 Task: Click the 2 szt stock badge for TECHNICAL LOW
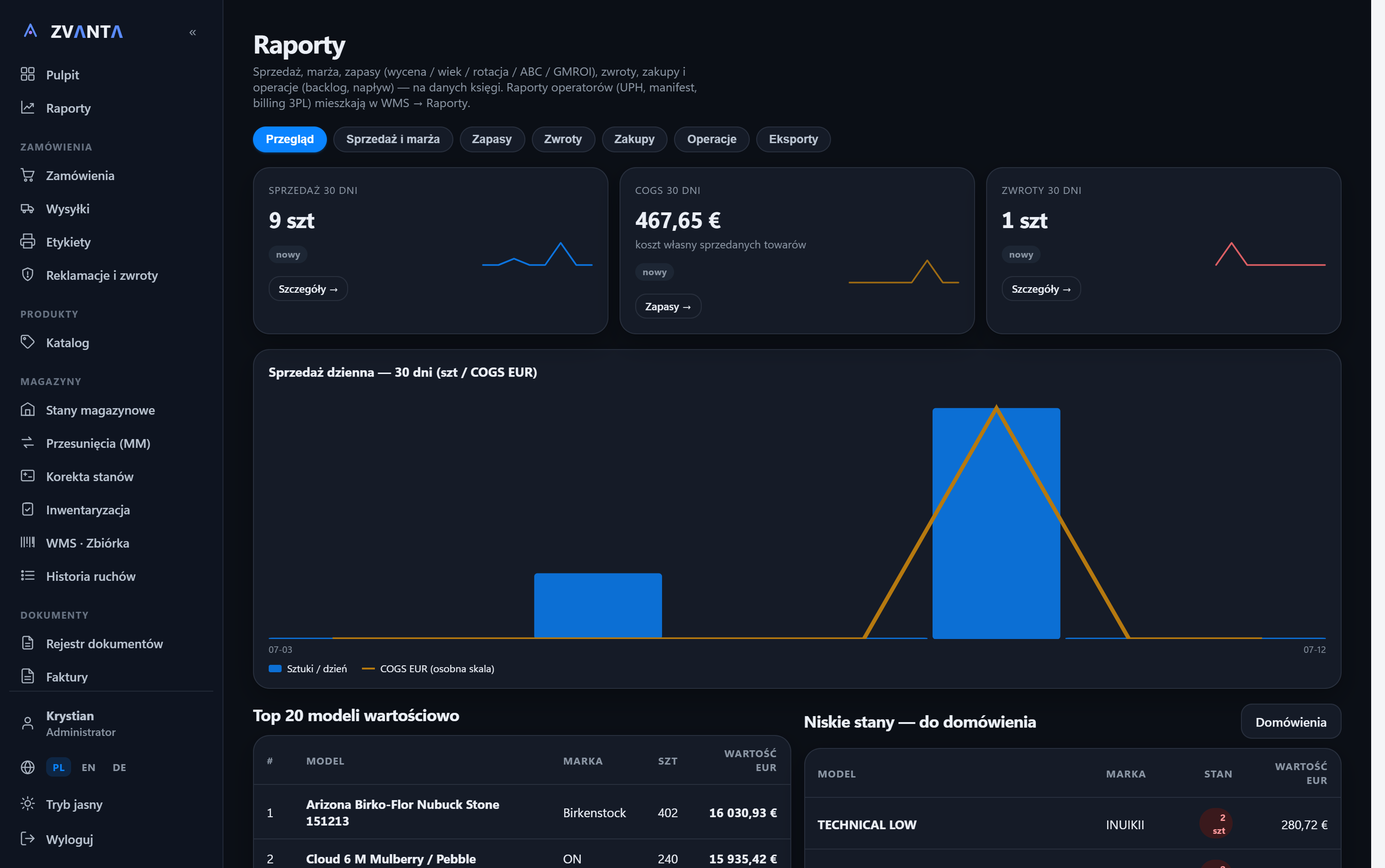pos(1215,824)
